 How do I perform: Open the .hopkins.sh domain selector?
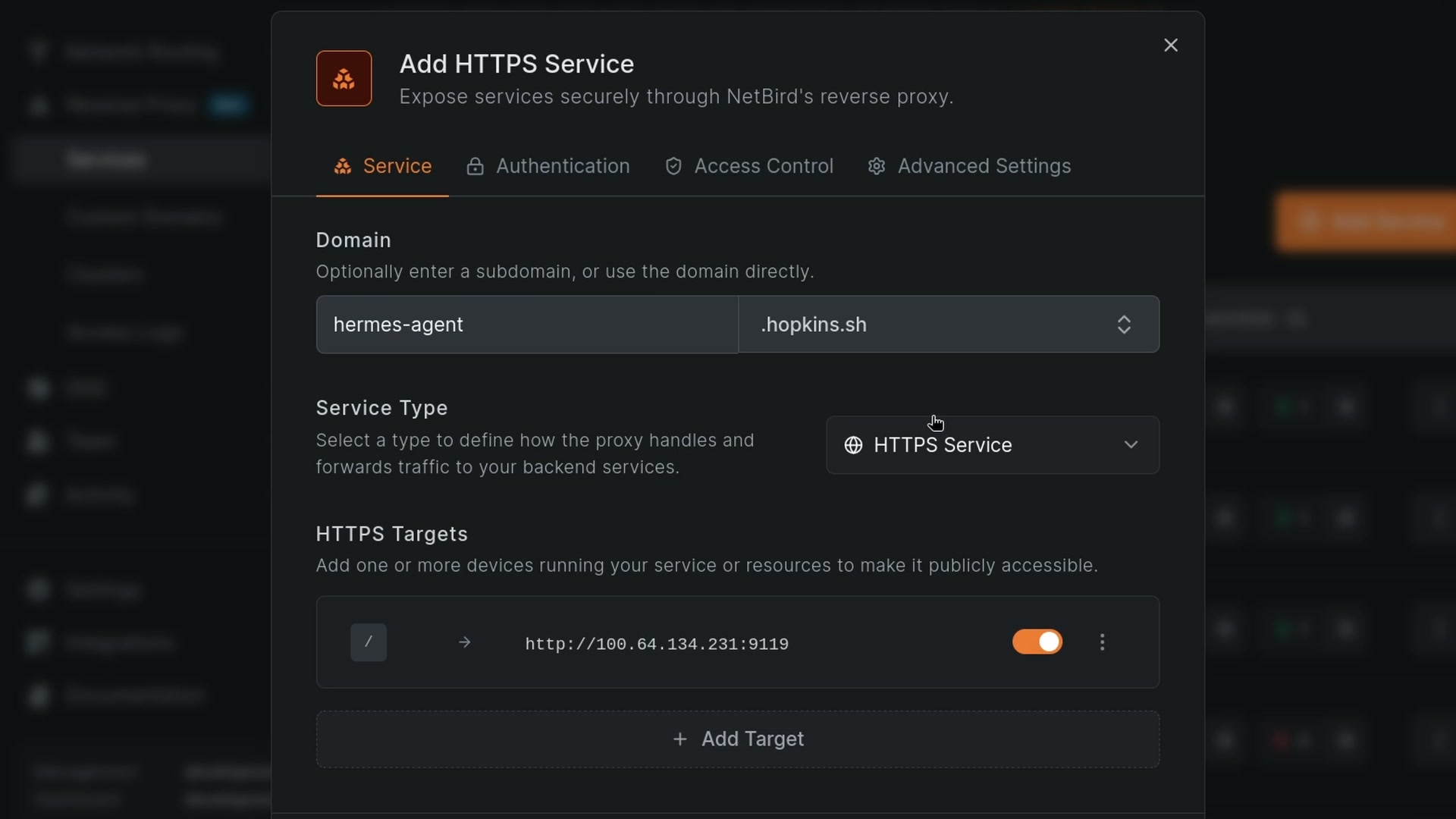[x=949, y=325]
